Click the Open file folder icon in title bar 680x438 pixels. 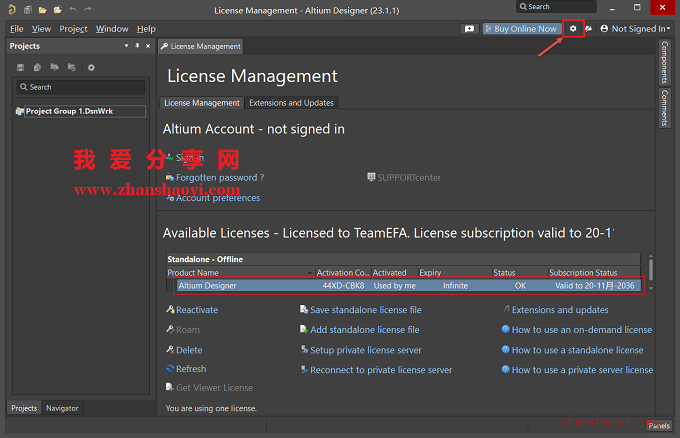coord(42,10)
